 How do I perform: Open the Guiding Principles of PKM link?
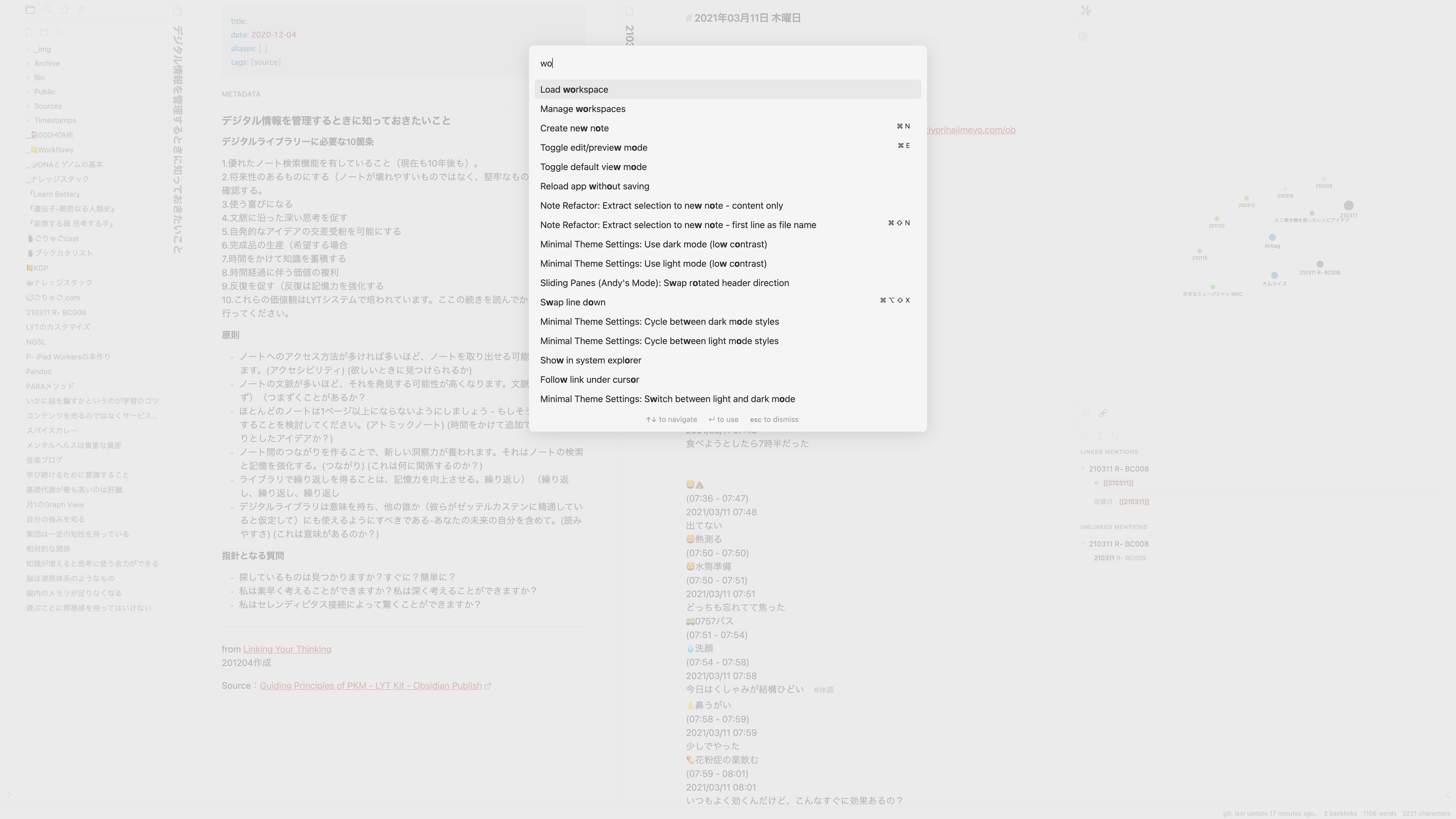pos(370,686)
